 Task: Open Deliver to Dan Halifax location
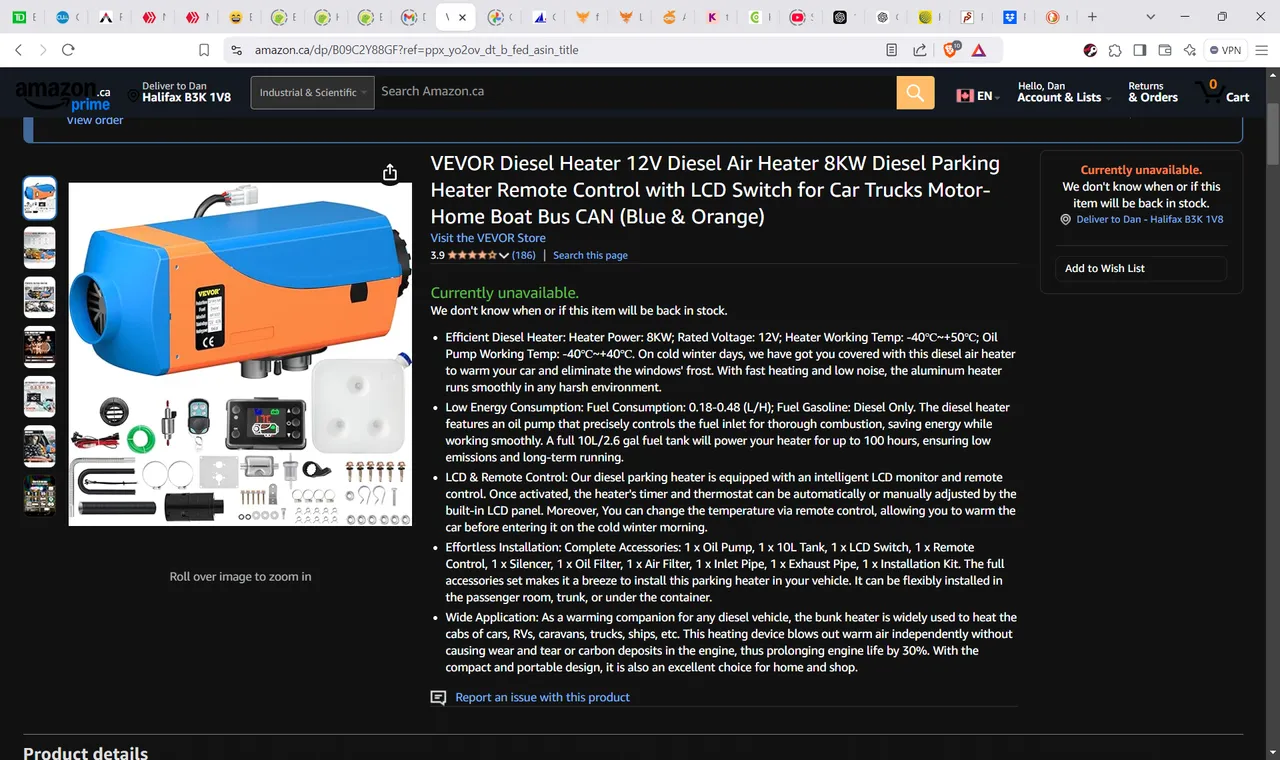tap(180, 92)
